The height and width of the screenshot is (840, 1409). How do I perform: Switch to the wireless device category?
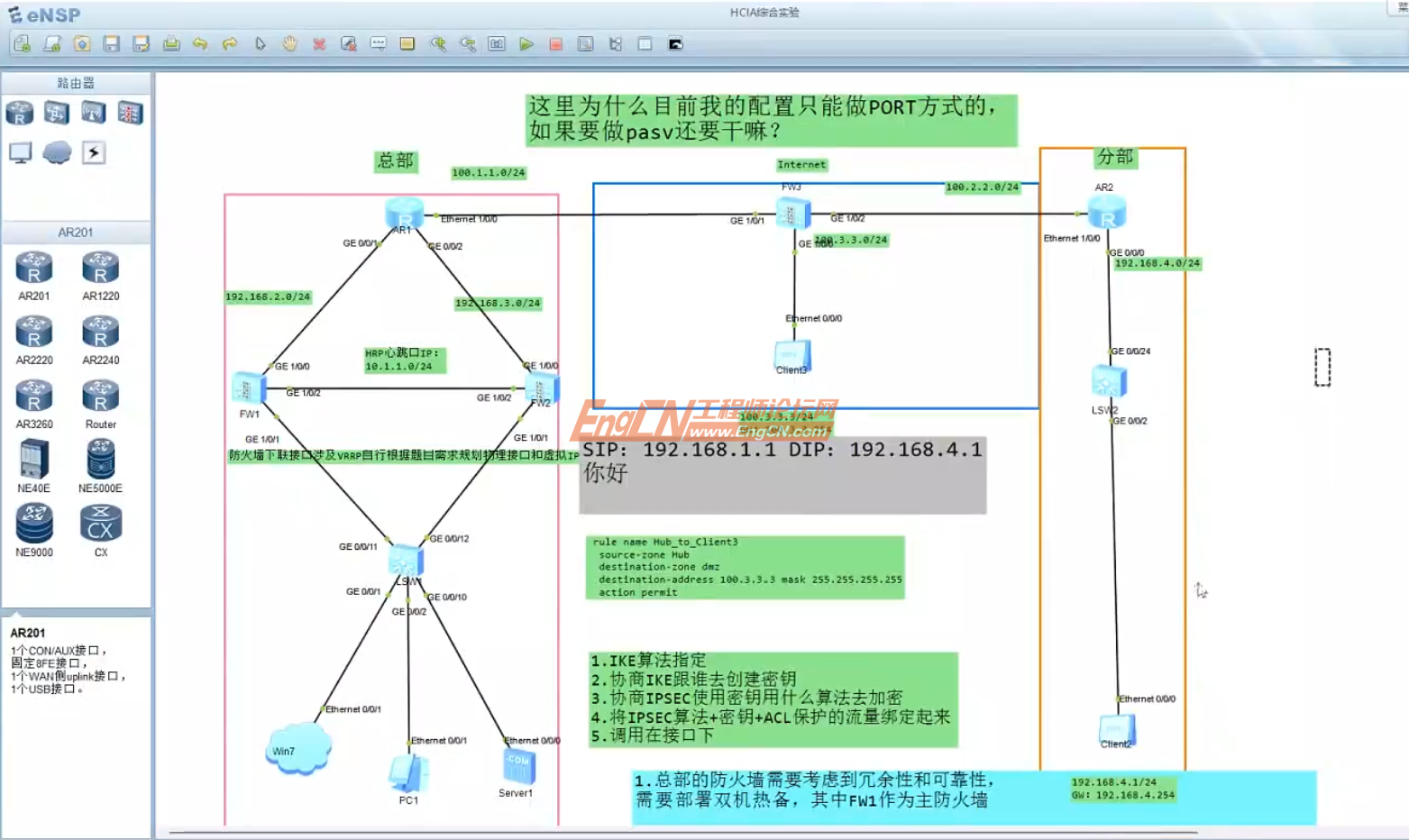[x=92, y=113]
